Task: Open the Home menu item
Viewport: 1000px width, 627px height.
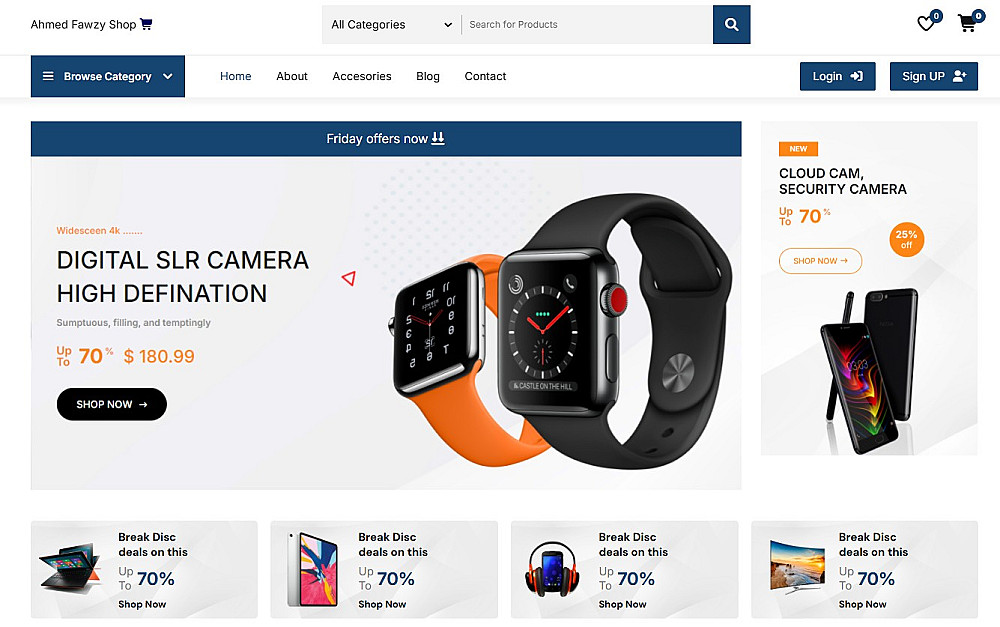Action: pyautogui.click(x=235, y=76)
